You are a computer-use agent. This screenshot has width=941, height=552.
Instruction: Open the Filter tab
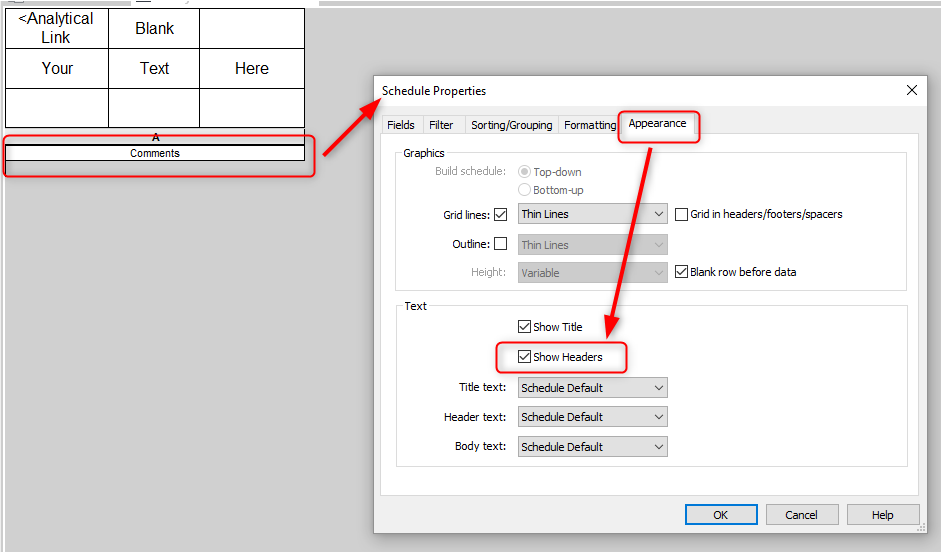coord(441,125)
